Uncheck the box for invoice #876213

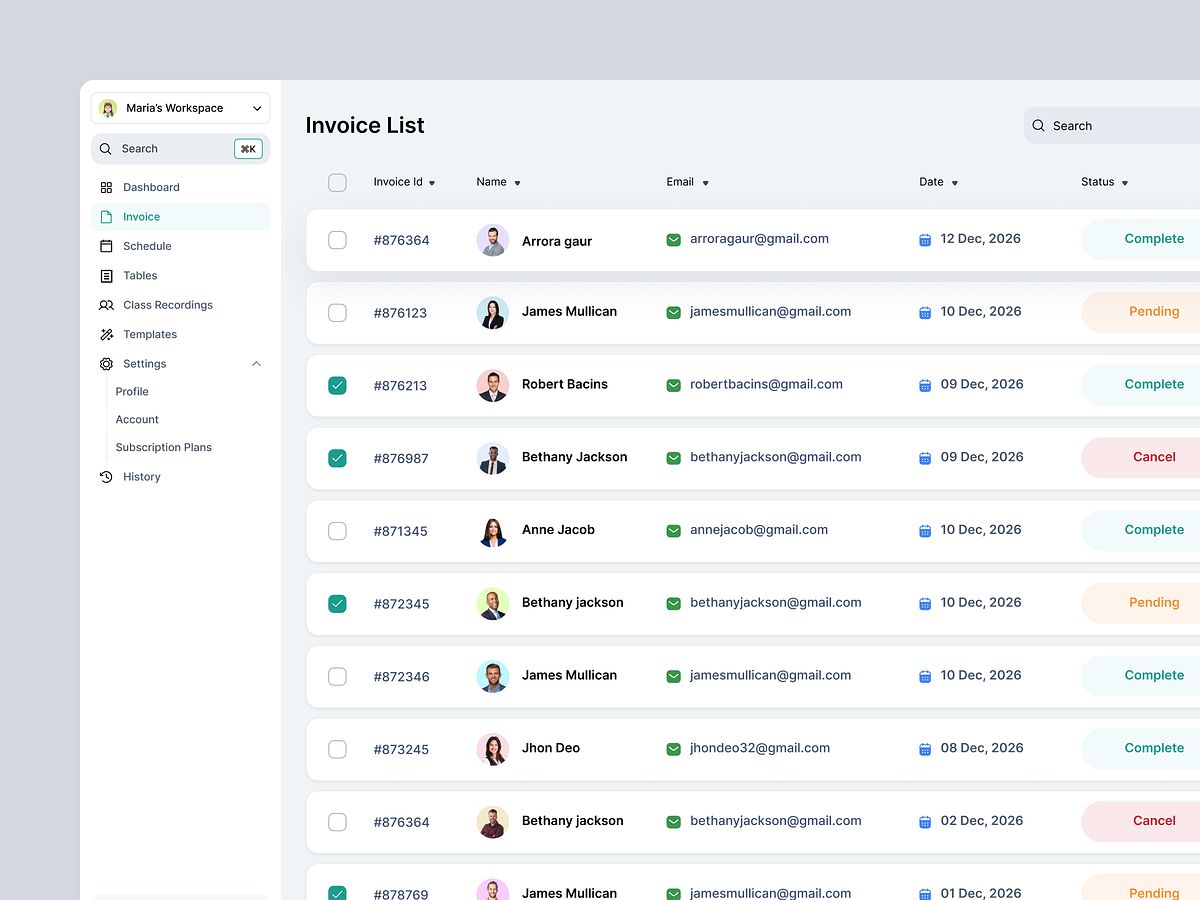tap(337, 385)
